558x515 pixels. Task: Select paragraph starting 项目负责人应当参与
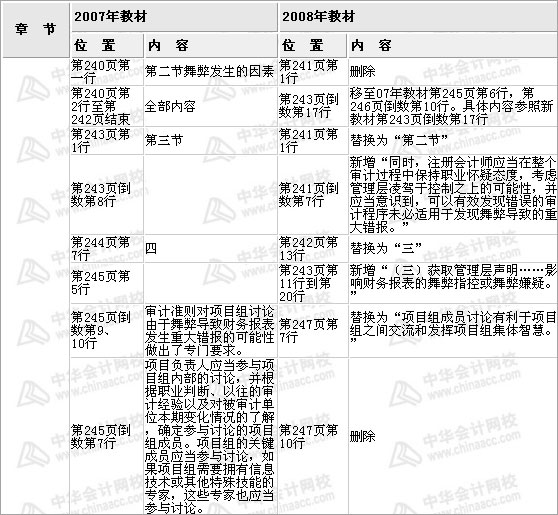click(x=210, y=437)
